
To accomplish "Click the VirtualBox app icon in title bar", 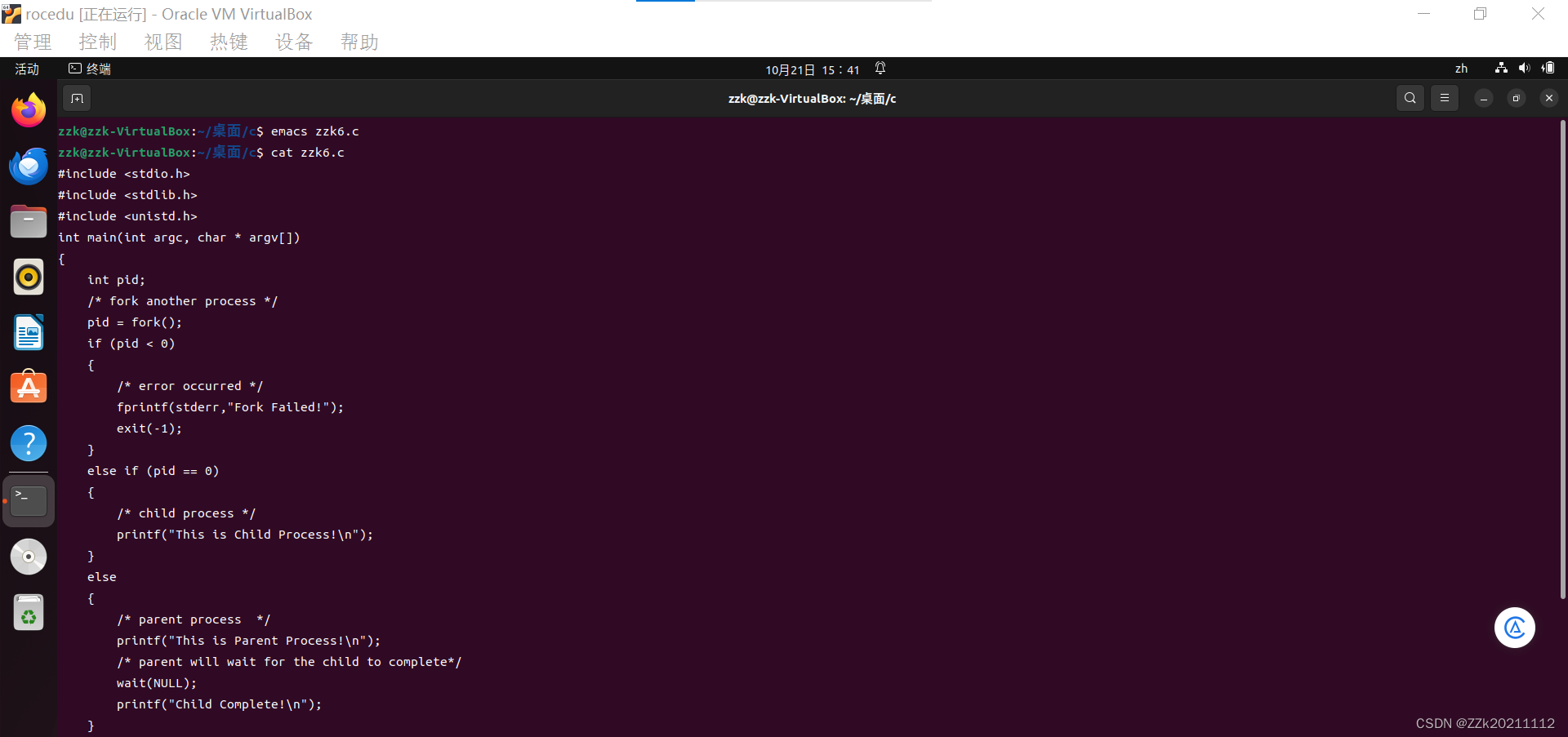I will 11,14.
